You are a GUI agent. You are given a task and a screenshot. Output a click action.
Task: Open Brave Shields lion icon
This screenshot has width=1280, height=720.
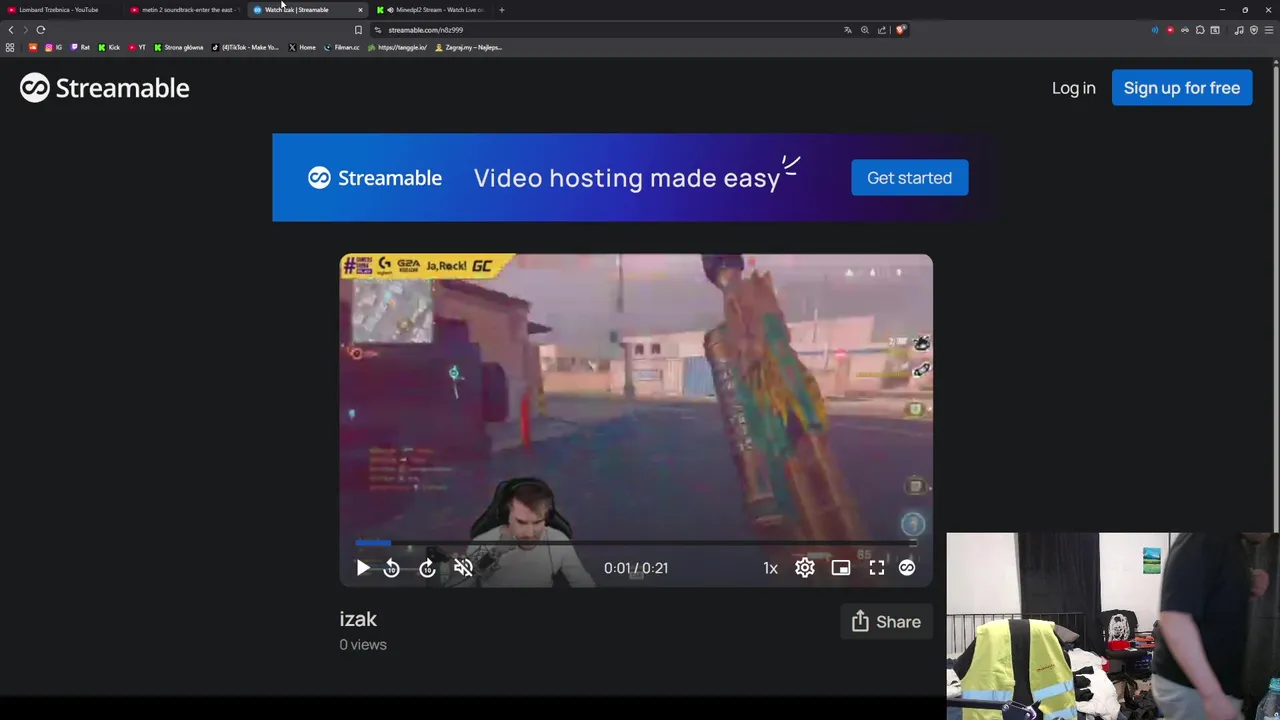pyautogui.click(x=901, y=30)
